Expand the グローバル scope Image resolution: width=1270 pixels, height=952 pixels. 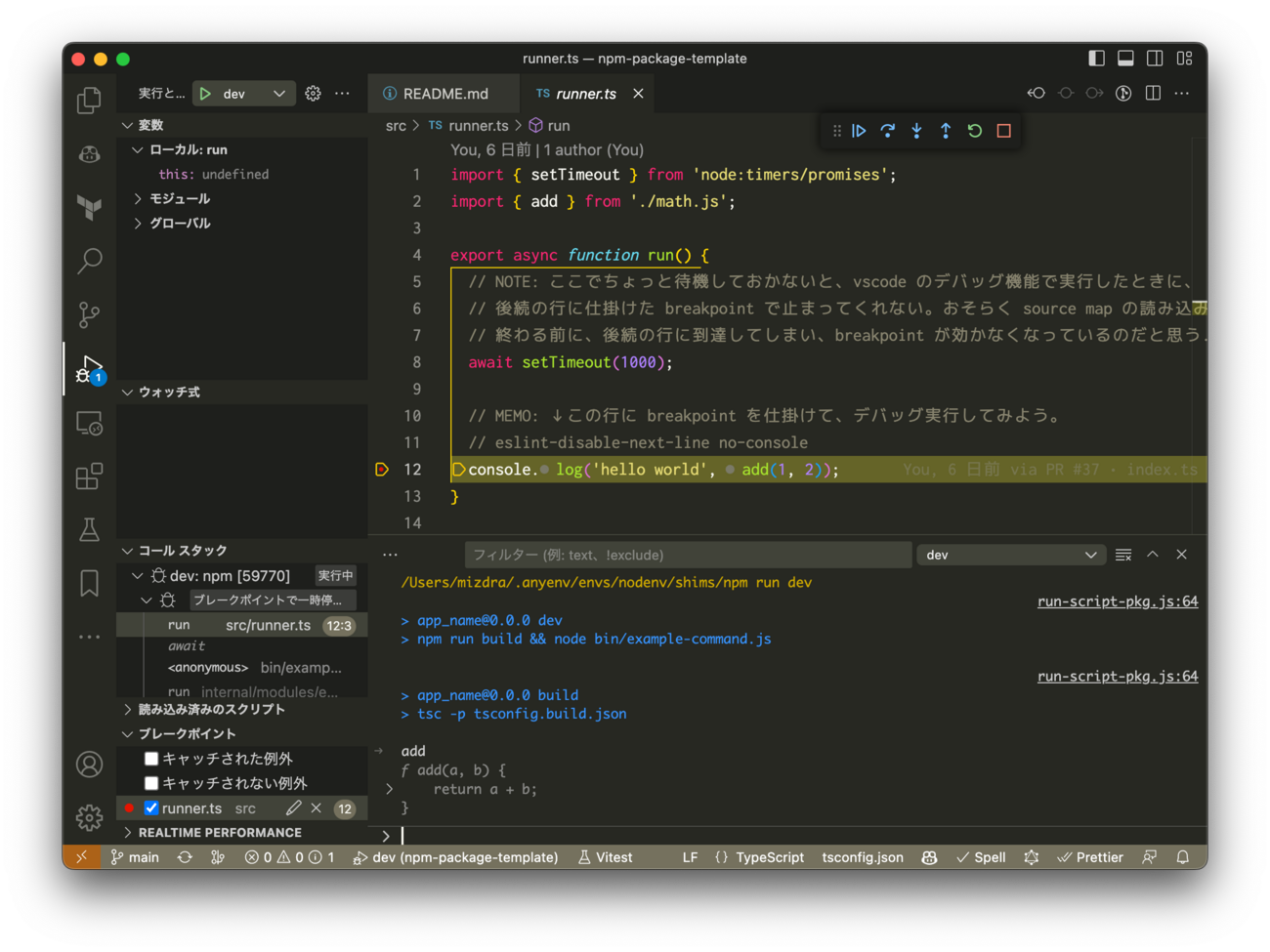(x=138, y=223)
